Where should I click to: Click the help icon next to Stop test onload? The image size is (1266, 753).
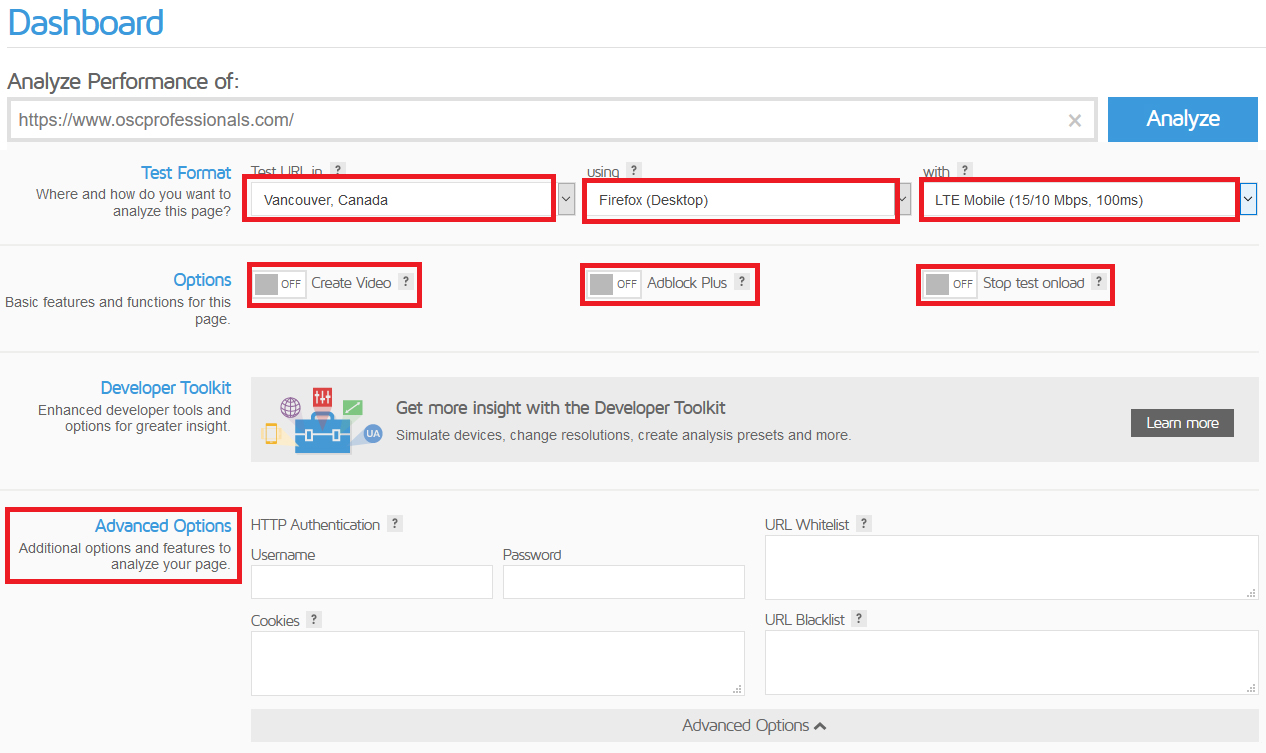1098,282
